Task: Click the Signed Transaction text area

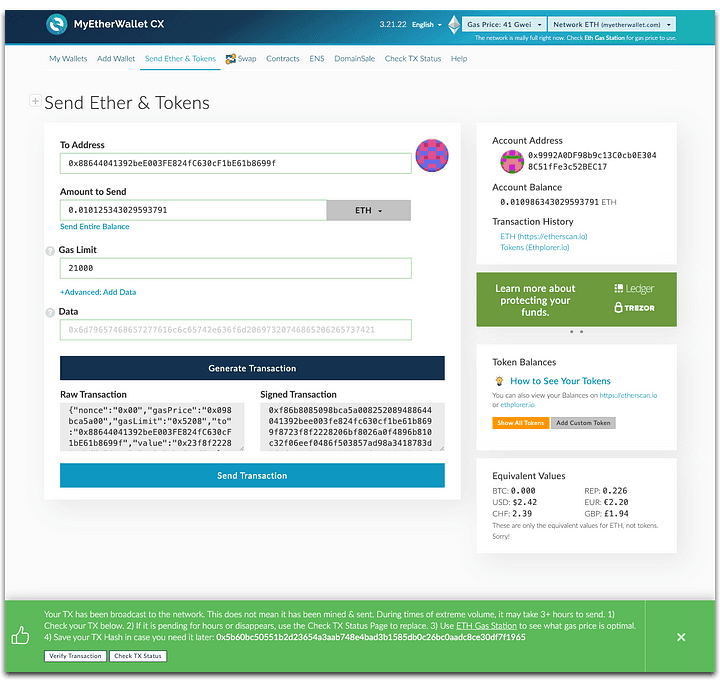Action: coord(352,427)
